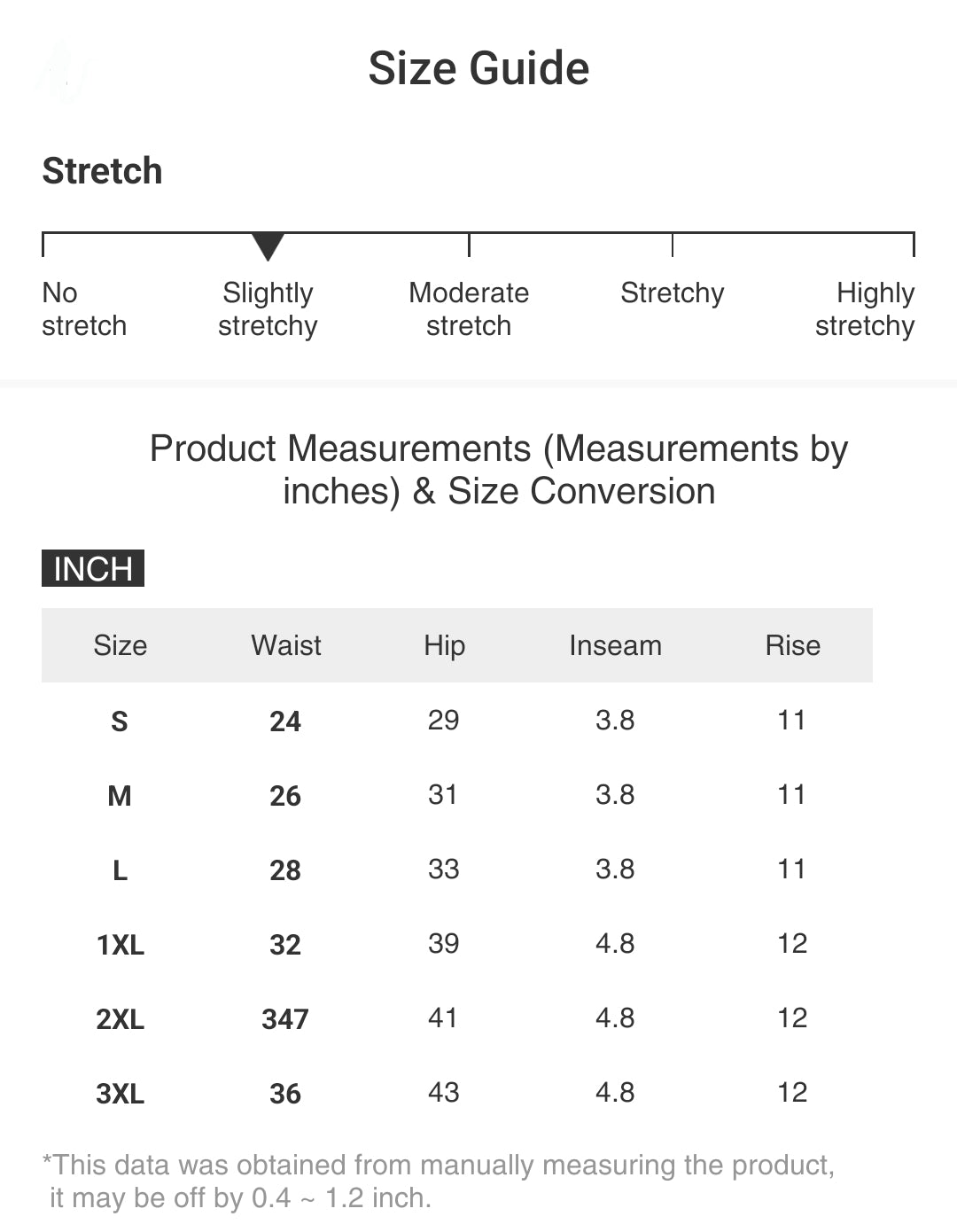This screenshot has width=957, height=1232.
Task: Click the Stretch section heading
Action: [x=103, y=171]
